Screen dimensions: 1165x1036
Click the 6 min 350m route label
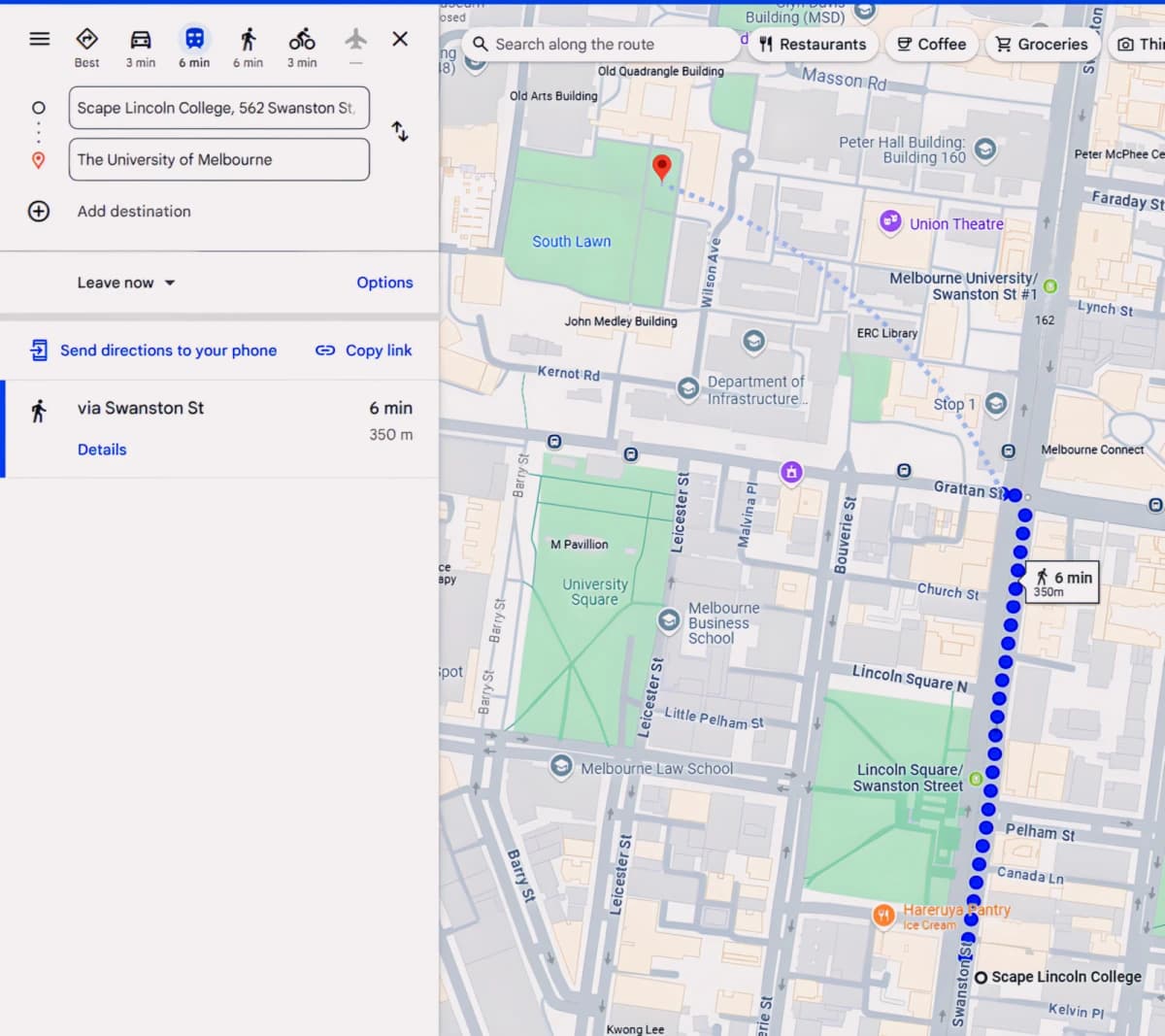1062,583
